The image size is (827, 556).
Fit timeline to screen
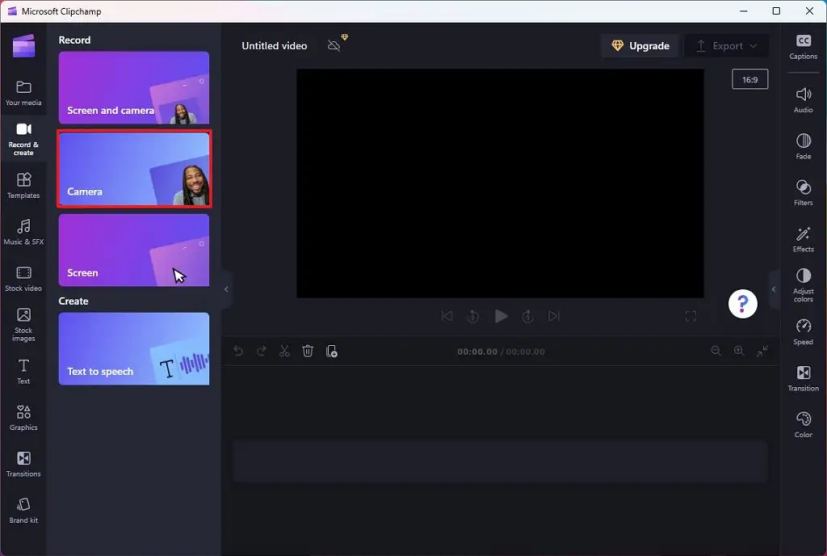pyautogui.click(x=762, y=351)
